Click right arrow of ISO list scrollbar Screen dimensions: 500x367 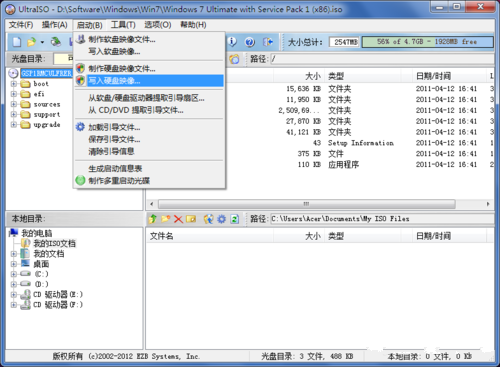tap(488, 204)
